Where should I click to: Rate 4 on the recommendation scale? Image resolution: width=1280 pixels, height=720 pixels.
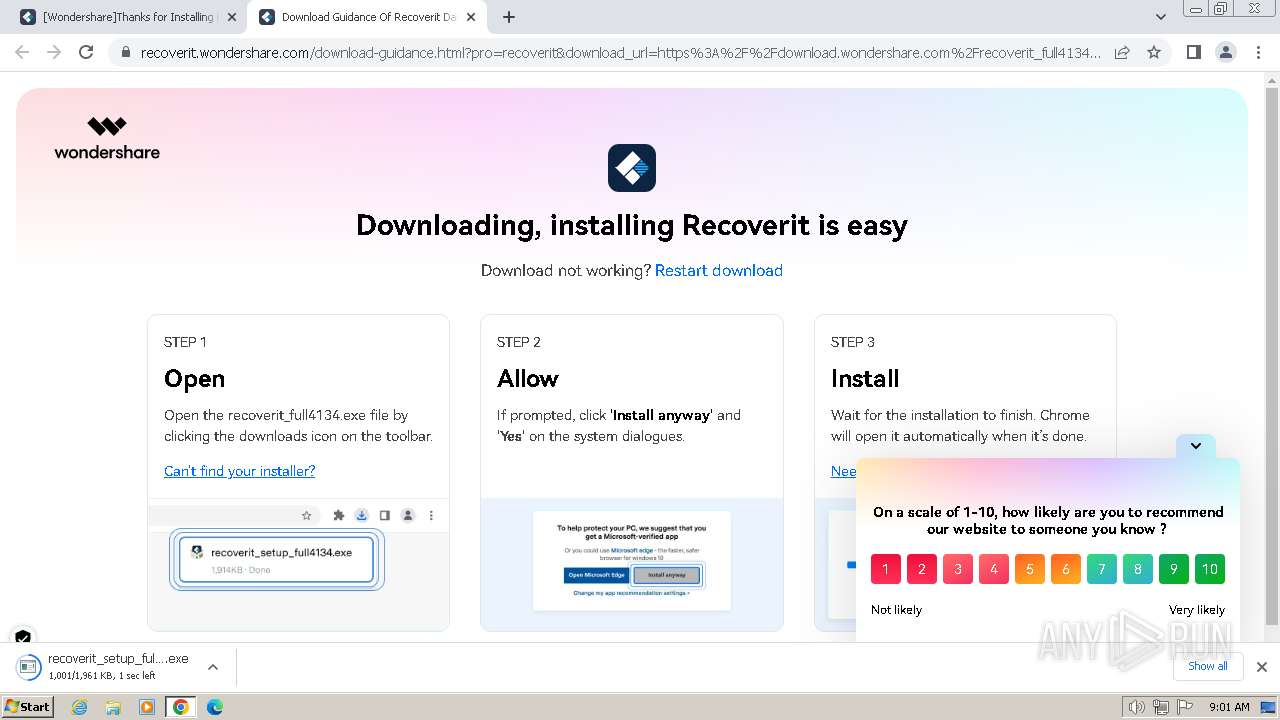pos(994,569)
